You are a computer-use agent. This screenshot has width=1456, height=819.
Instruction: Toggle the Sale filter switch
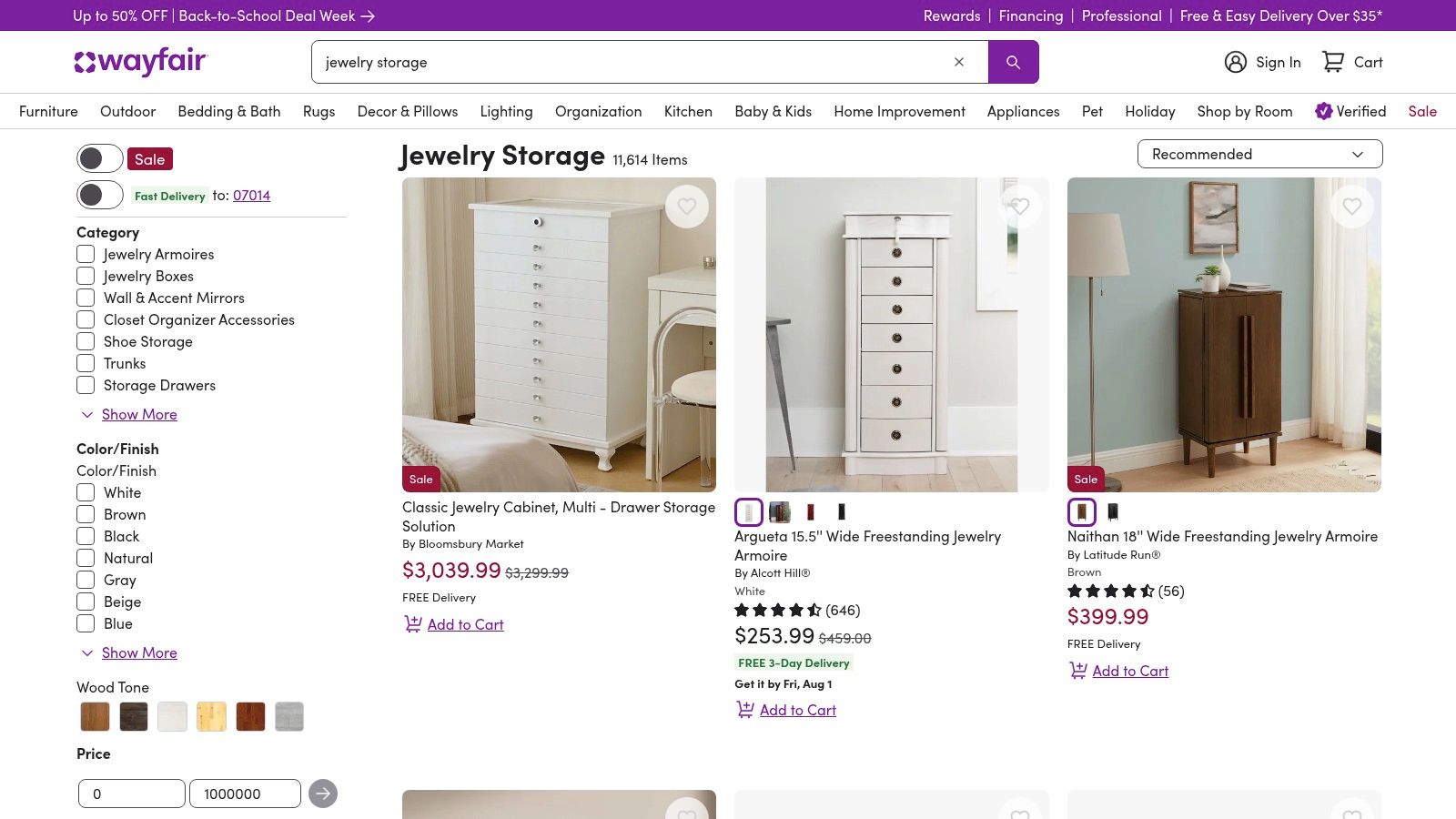click(99, 158)
